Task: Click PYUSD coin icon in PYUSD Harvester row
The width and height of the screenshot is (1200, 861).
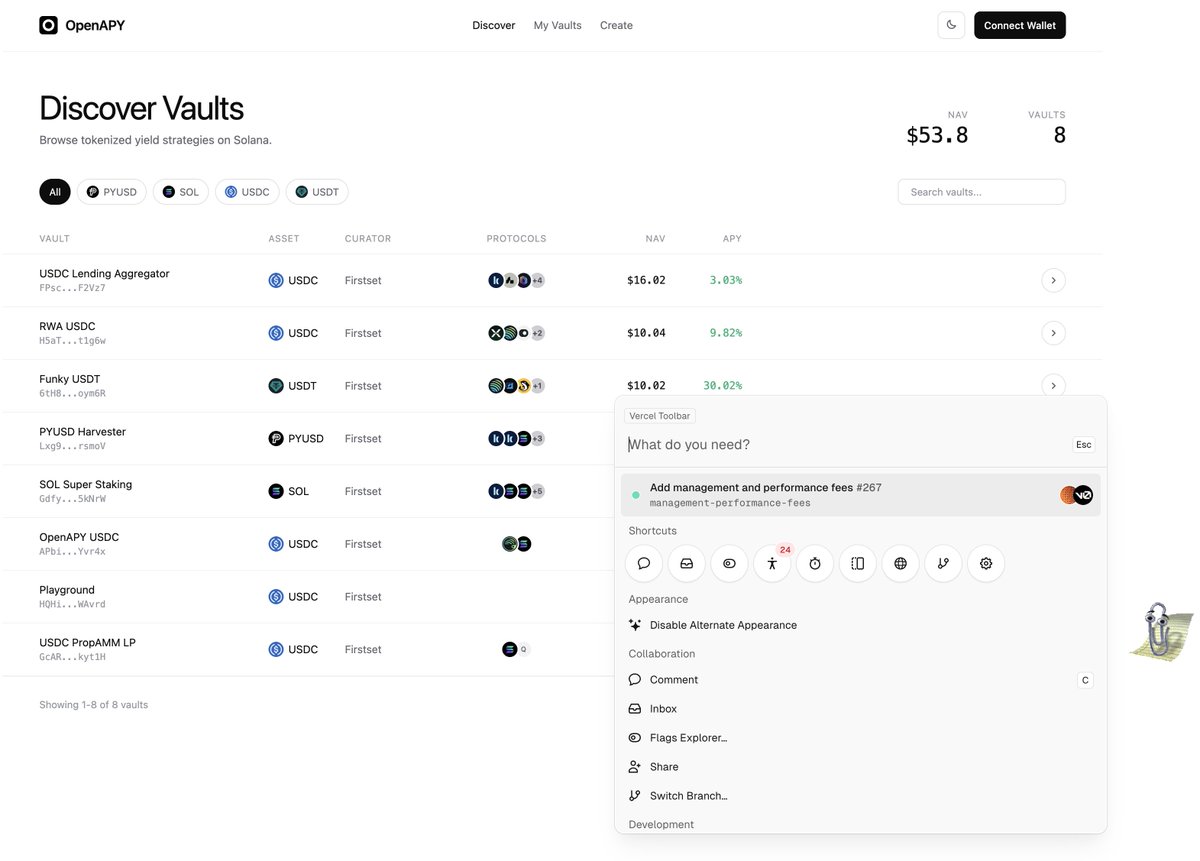Action: [276, 439]
